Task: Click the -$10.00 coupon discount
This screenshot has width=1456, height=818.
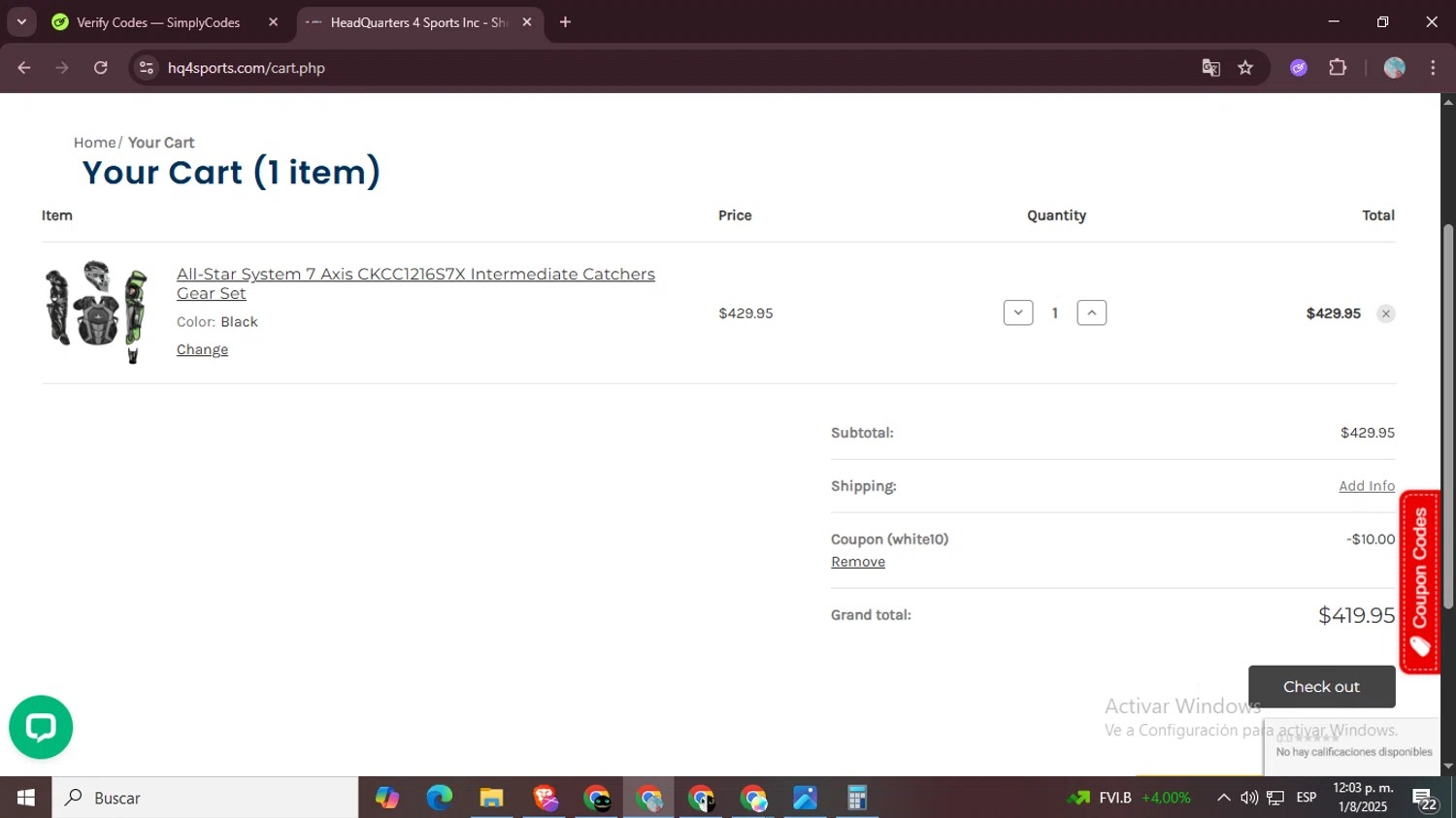Action: [1371, 540]
